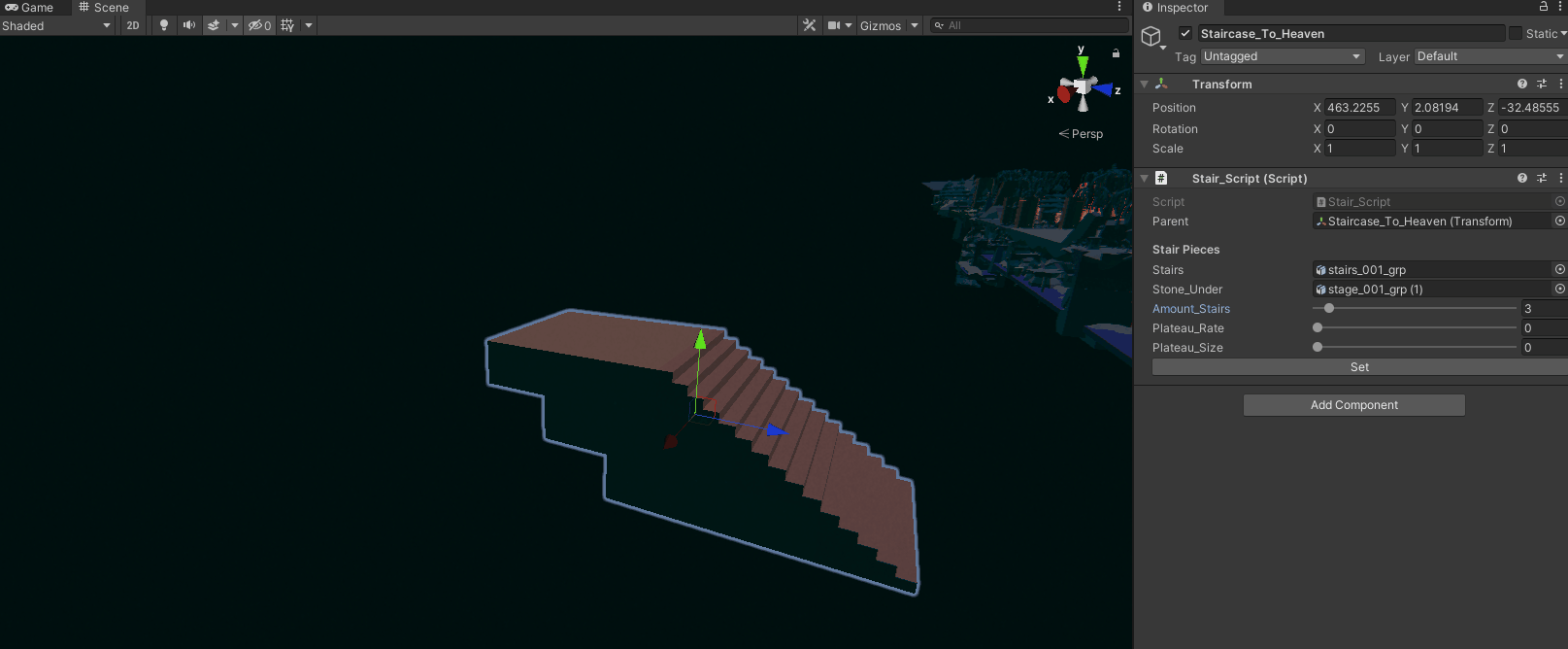Toggle scene lighting with the lightbulb icon

[164, 25]
